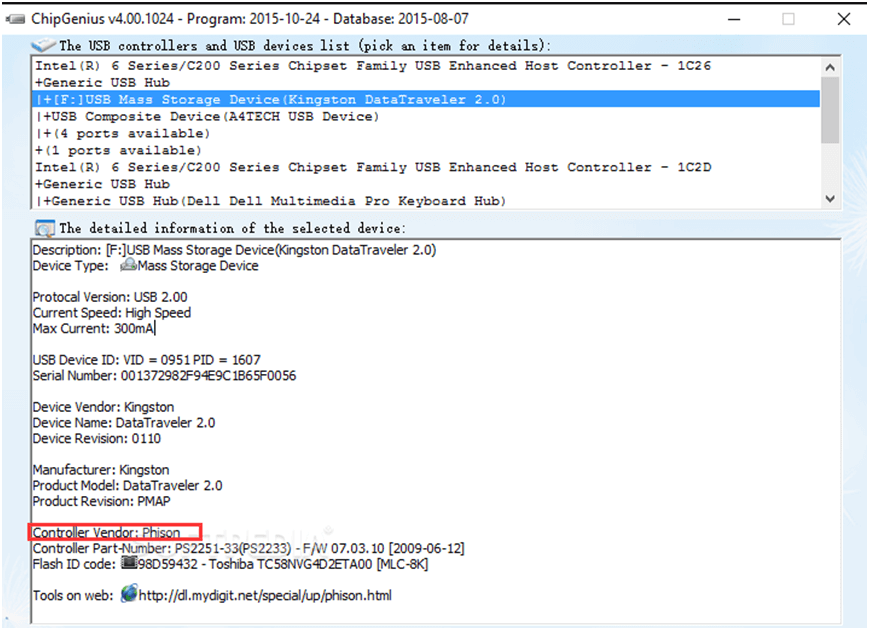Viewport: 869px width, 630px height.
Task: Select the Kingston DataTraveler 2.0 mass storage row
Action: click(427, 99)
